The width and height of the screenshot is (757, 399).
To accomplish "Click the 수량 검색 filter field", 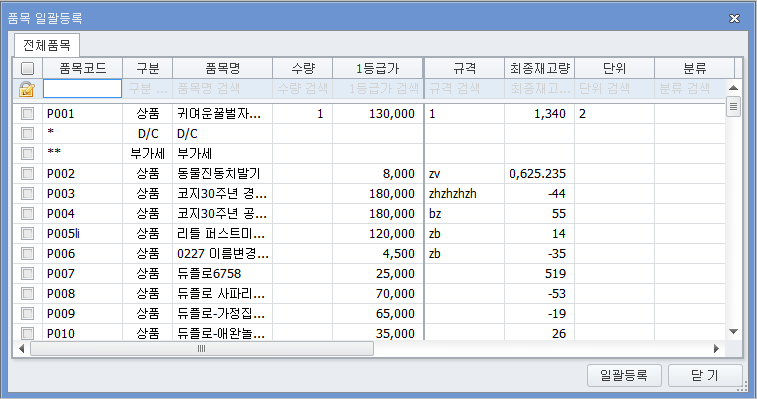I will point(303,89).
